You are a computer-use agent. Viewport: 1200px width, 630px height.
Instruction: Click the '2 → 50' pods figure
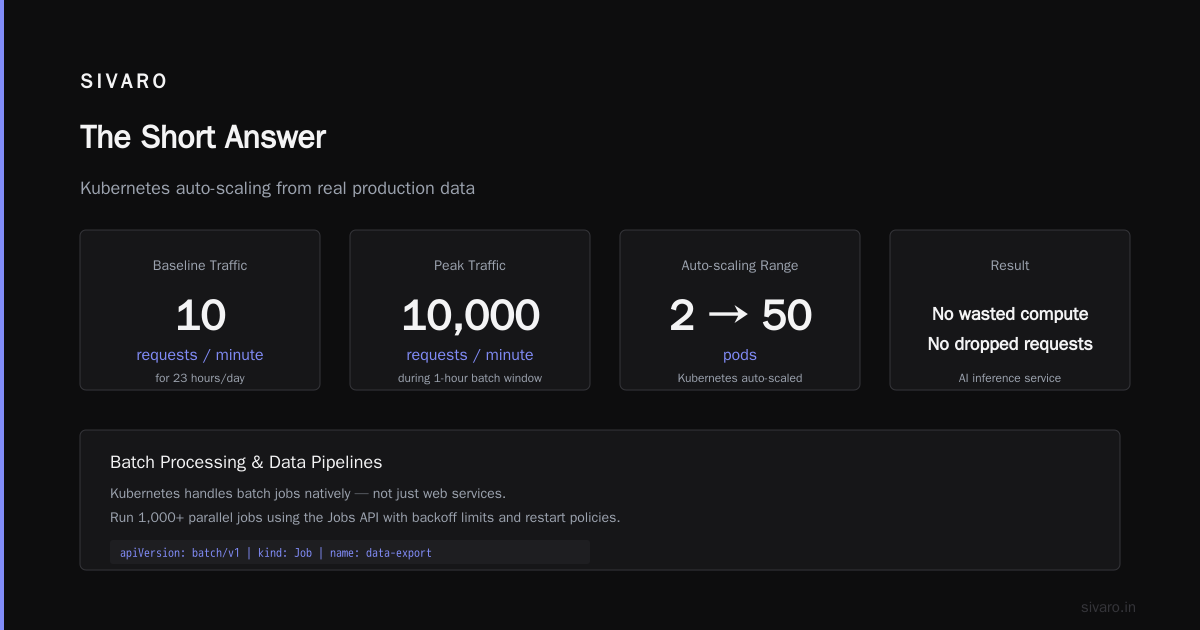[x=740, y=315]
